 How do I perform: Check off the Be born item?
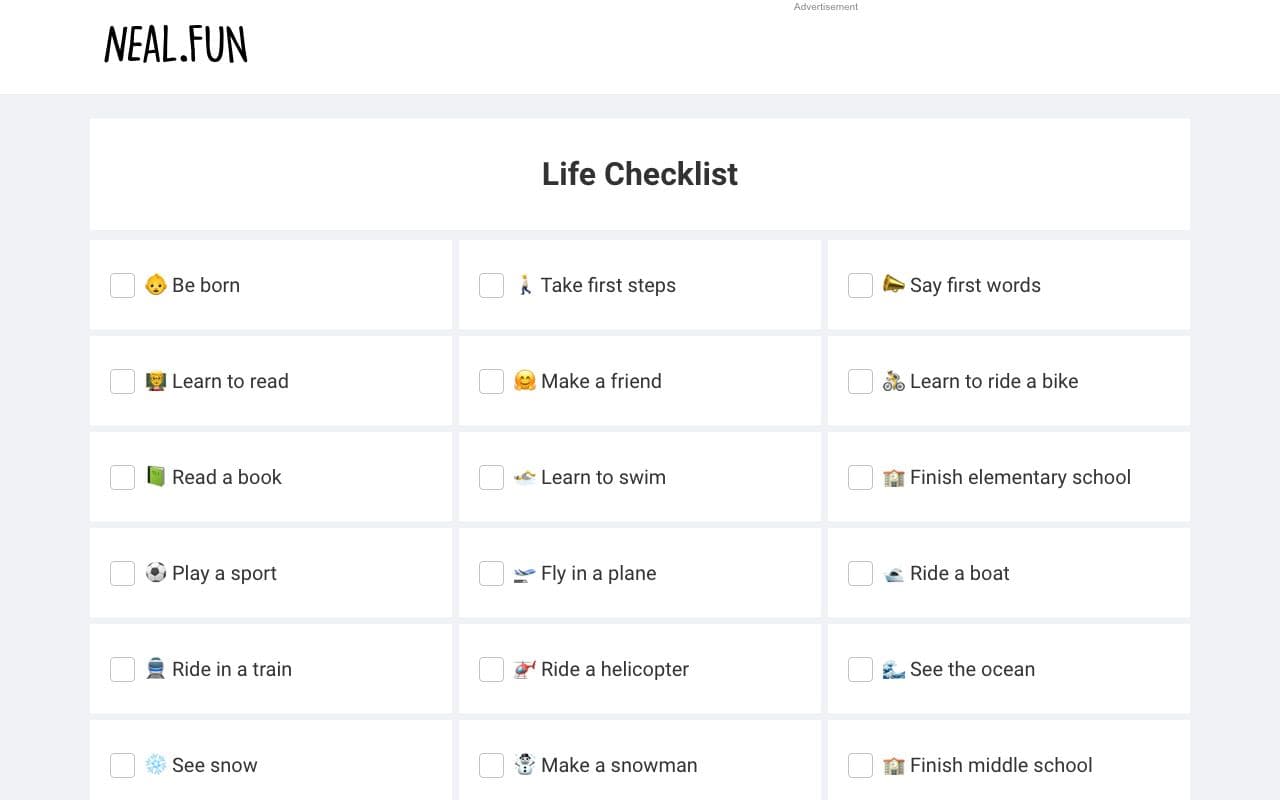[122, 285]
